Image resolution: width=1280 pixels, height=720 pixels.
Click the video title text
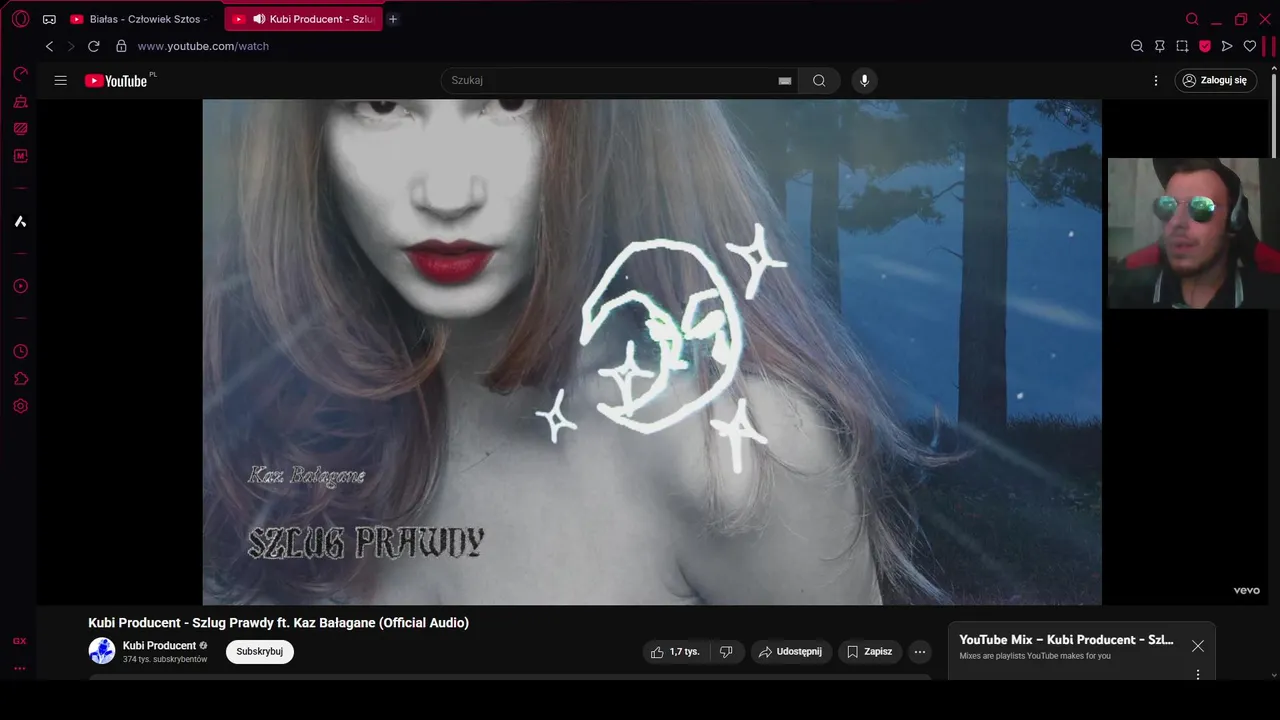278,623
